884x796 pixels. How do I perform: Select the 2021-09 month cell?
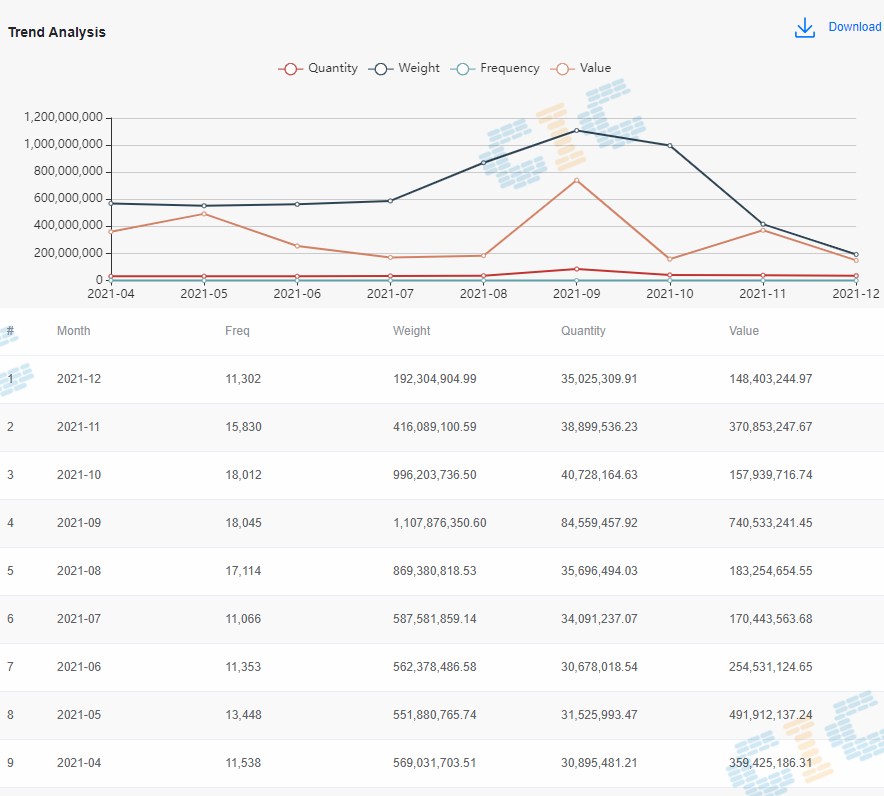click(79, 523)
